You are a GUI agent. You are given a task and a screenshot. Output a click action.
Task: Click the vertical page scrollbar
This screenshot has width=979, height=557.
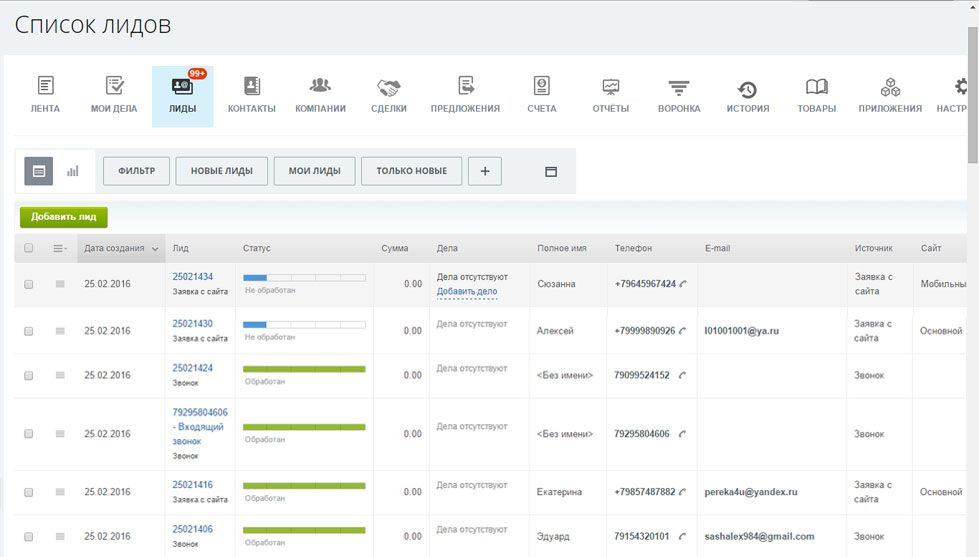coord(973,94)
